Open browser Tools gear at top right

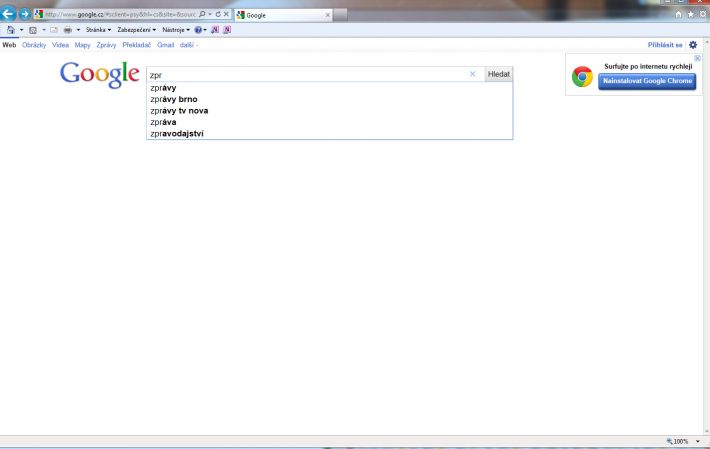703,14
